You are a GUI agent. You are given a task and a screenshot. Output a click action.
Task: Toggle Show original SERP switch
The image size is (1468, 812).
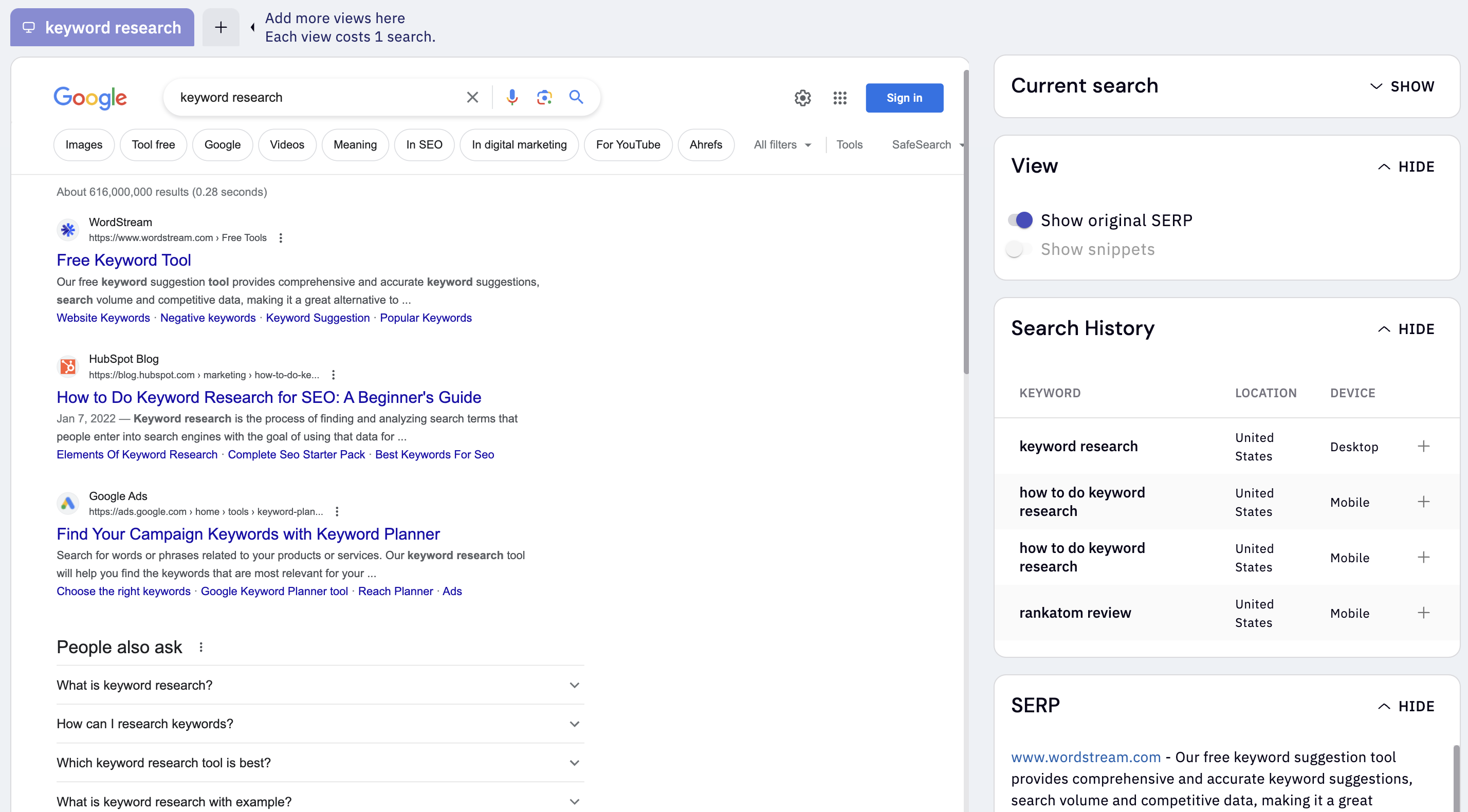pos(1020,220)
